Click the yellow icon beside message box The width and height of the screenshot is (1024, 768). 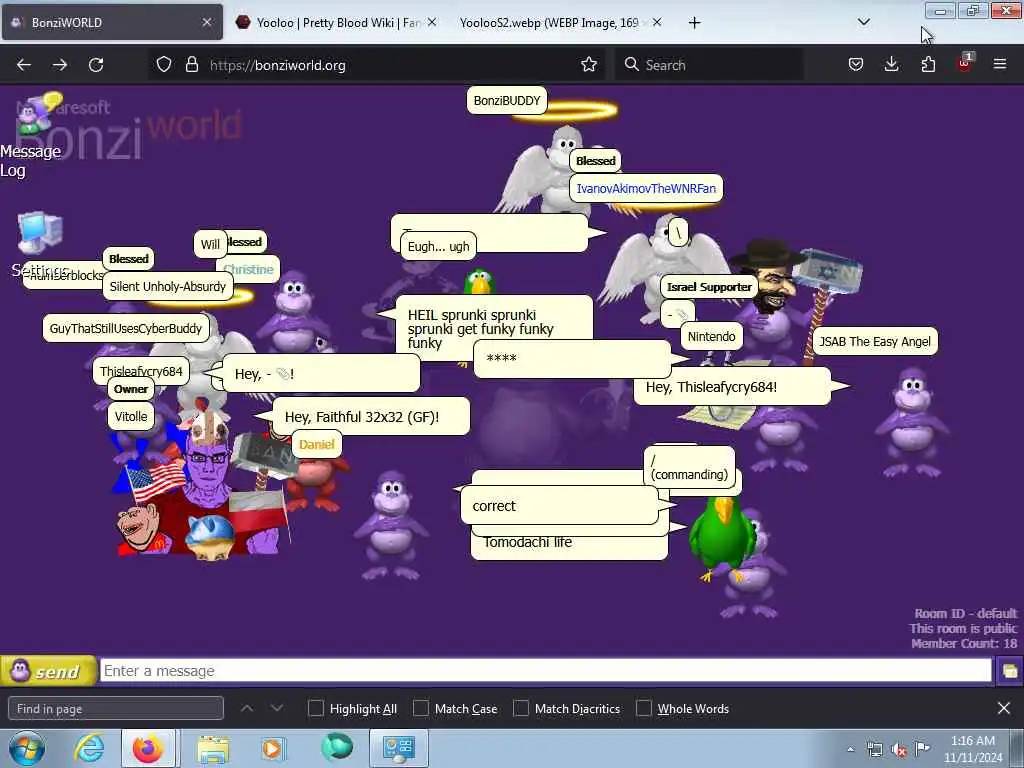click(1009, 671)
